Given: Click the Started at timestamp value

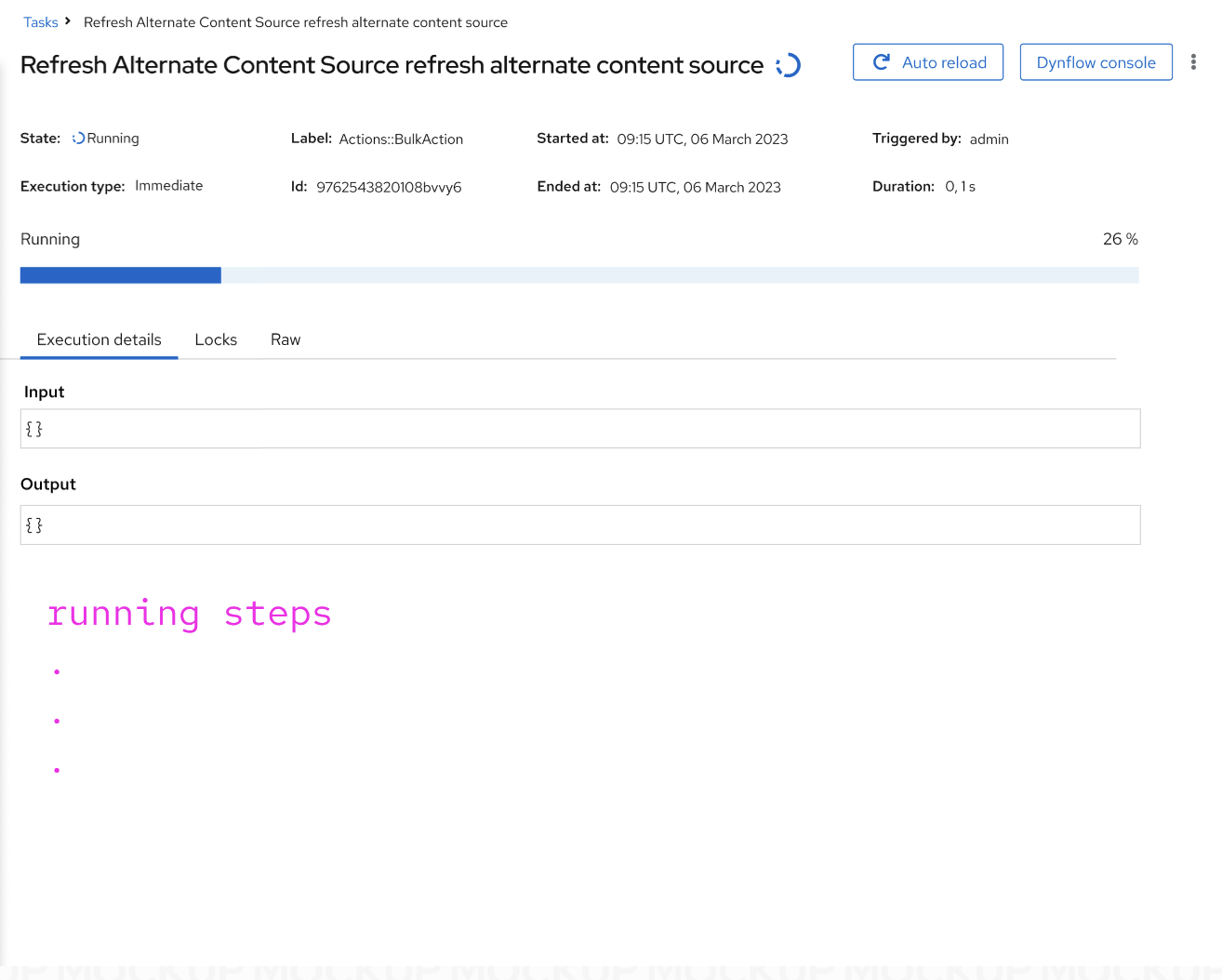Looking at the screenshot, I should 702,139.
